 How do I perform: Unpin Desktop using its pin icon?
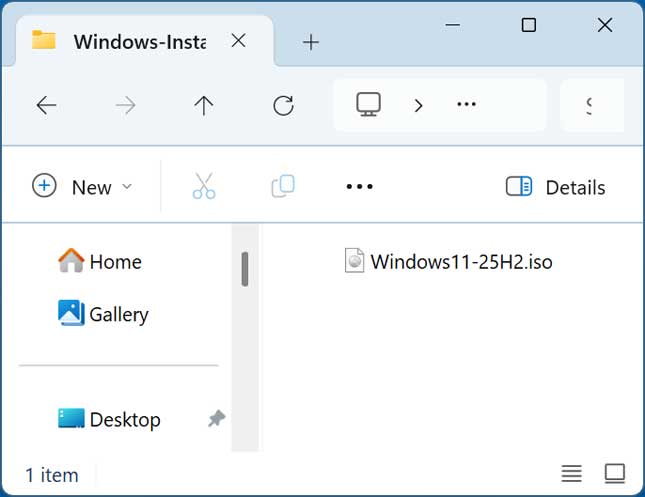(x=216, y=418)
